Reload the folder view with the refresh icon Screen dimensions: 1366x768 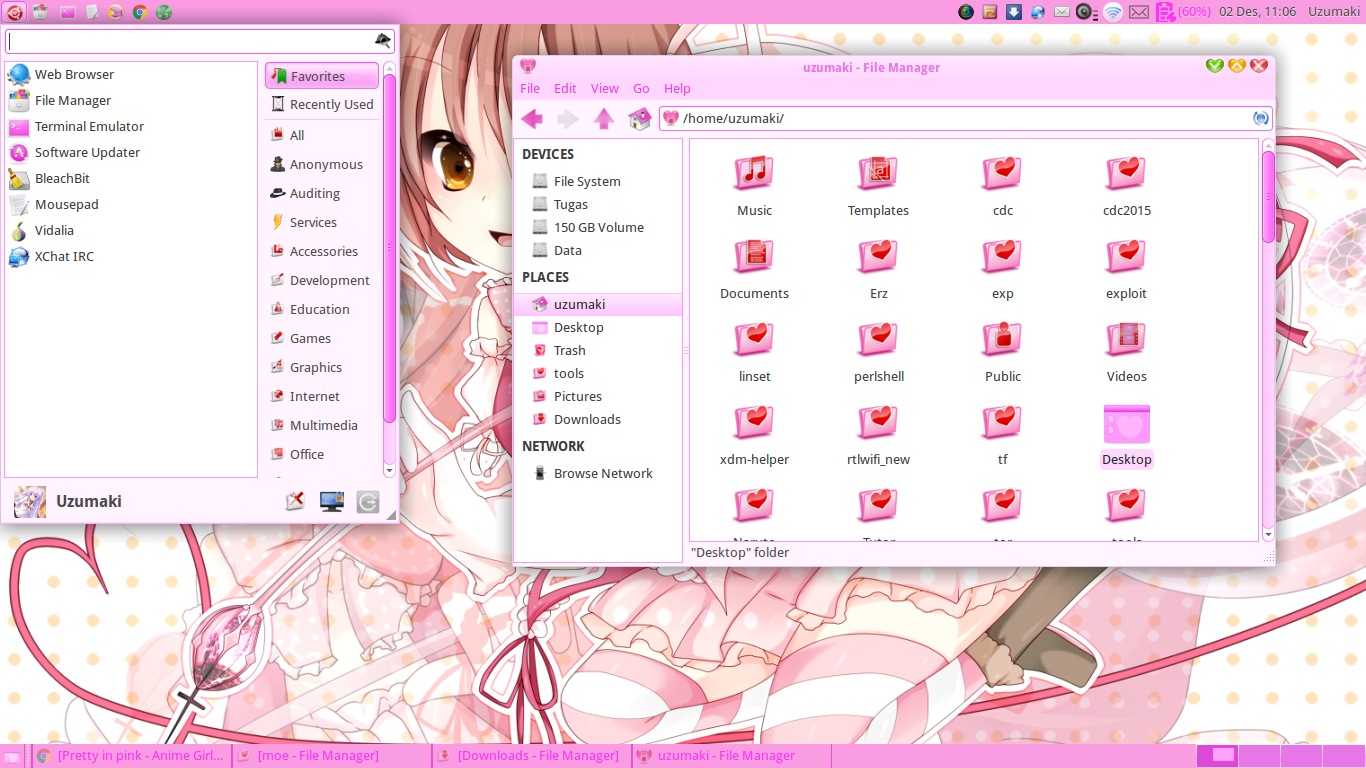(x=1261, y=118)
